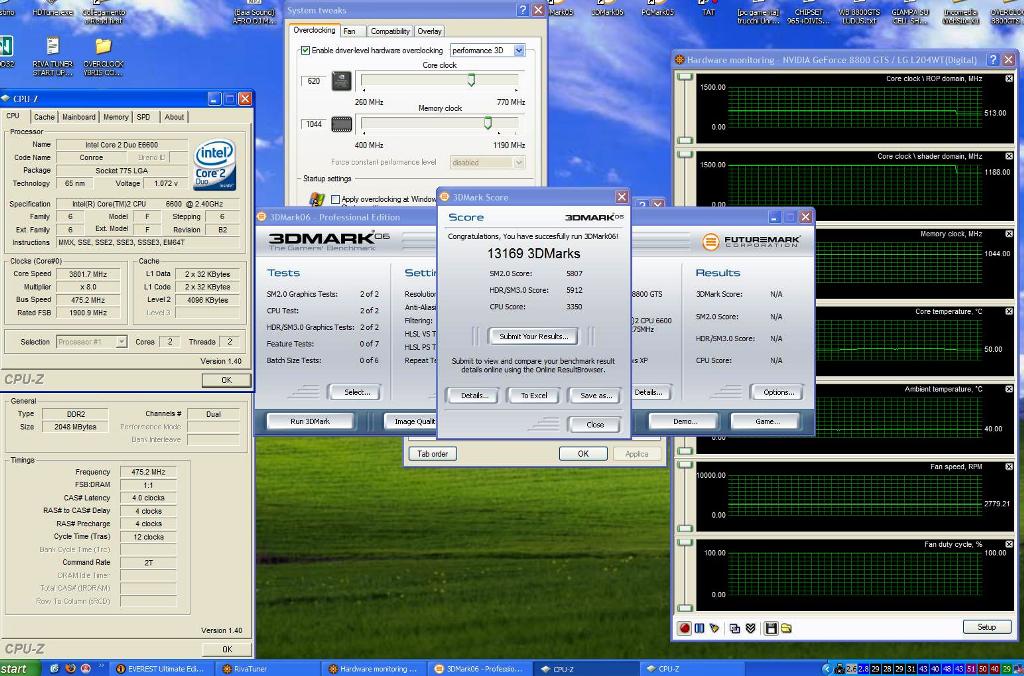Open the Cache tab in CPU-Z

(44, 117)
